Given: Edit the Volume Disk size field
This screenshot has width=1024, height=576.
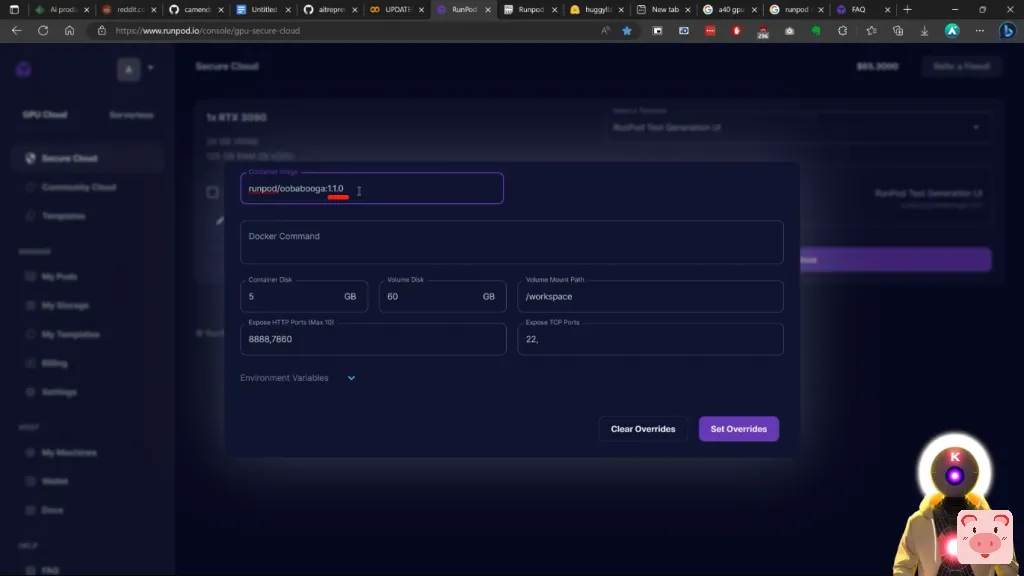Looking at the screenshot, I should 442,296.
